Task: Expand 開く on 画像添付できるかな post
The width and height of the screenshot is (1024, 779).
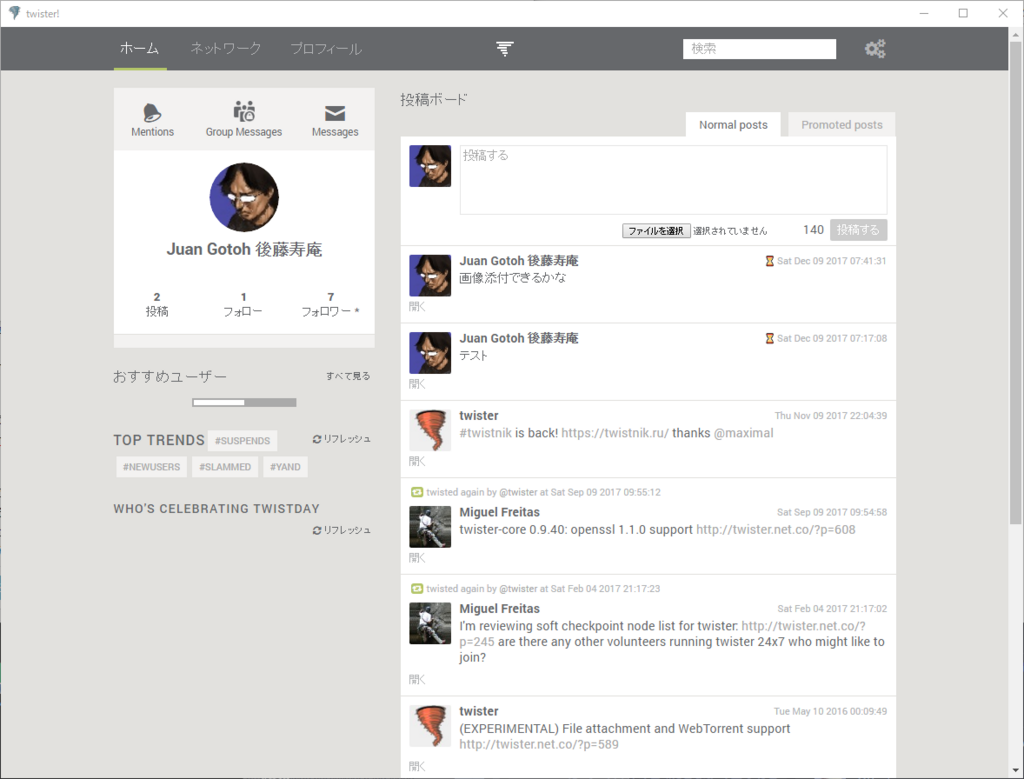Action: [x=417, y=306]
